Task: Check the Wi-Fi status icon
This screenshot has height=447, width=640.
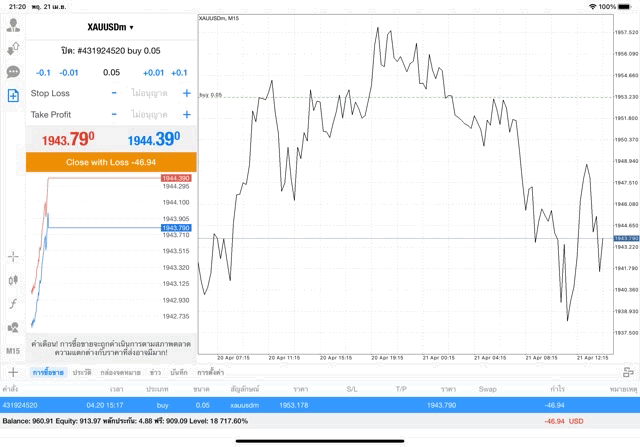Action: coord(593,7)
